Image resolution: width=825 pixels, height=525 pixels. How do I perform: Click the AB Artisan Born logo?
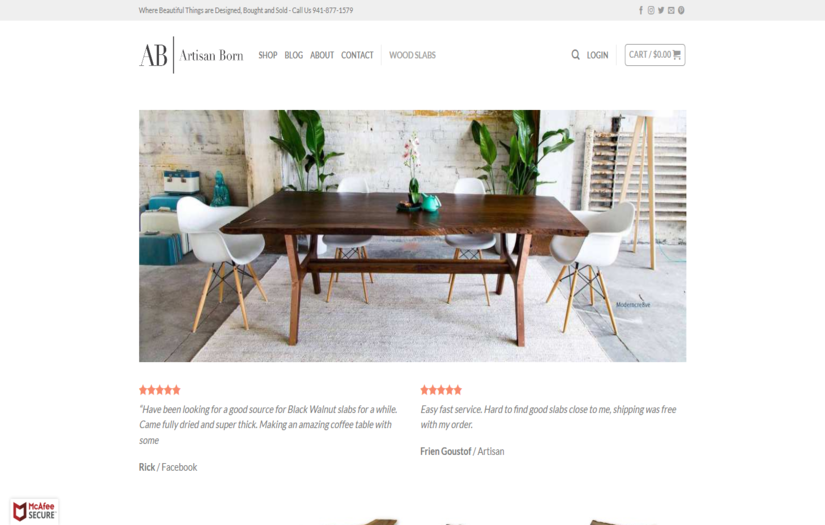(191, 55)
